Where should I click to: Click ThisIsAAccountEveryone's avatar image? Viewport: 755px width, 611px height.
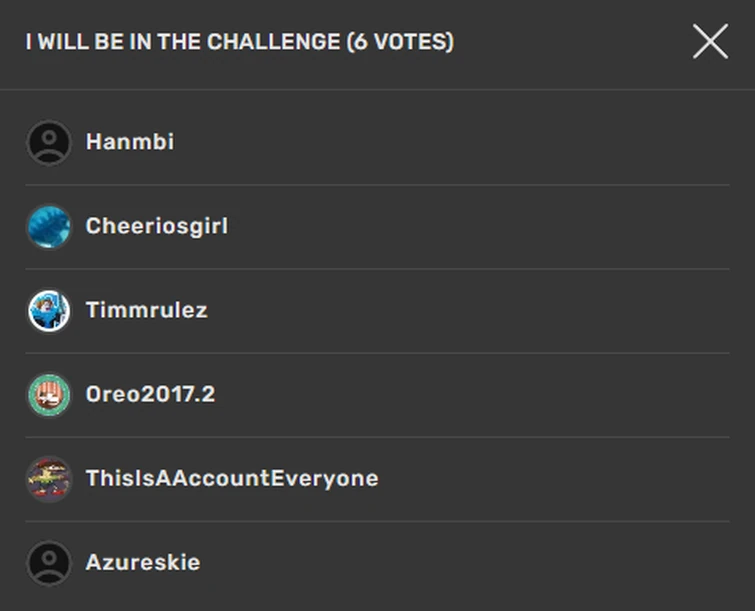(x=48, y=479)
